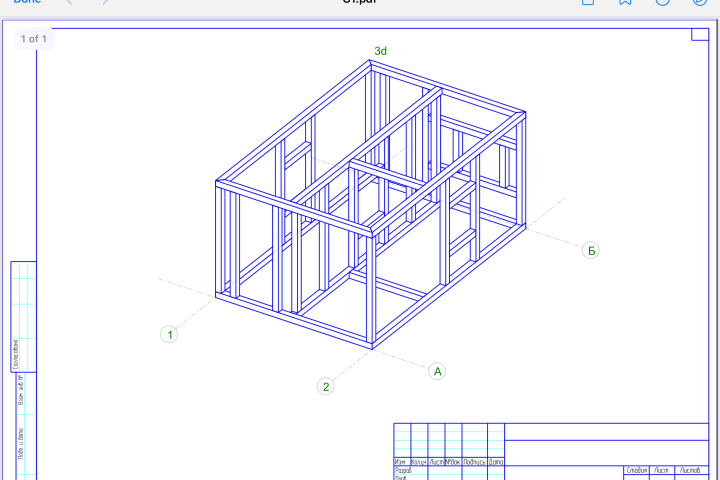This screenshot has width=720, height=480.
Task: Click the "1 of 1" page indicator
Action: (x=34, y=39)
